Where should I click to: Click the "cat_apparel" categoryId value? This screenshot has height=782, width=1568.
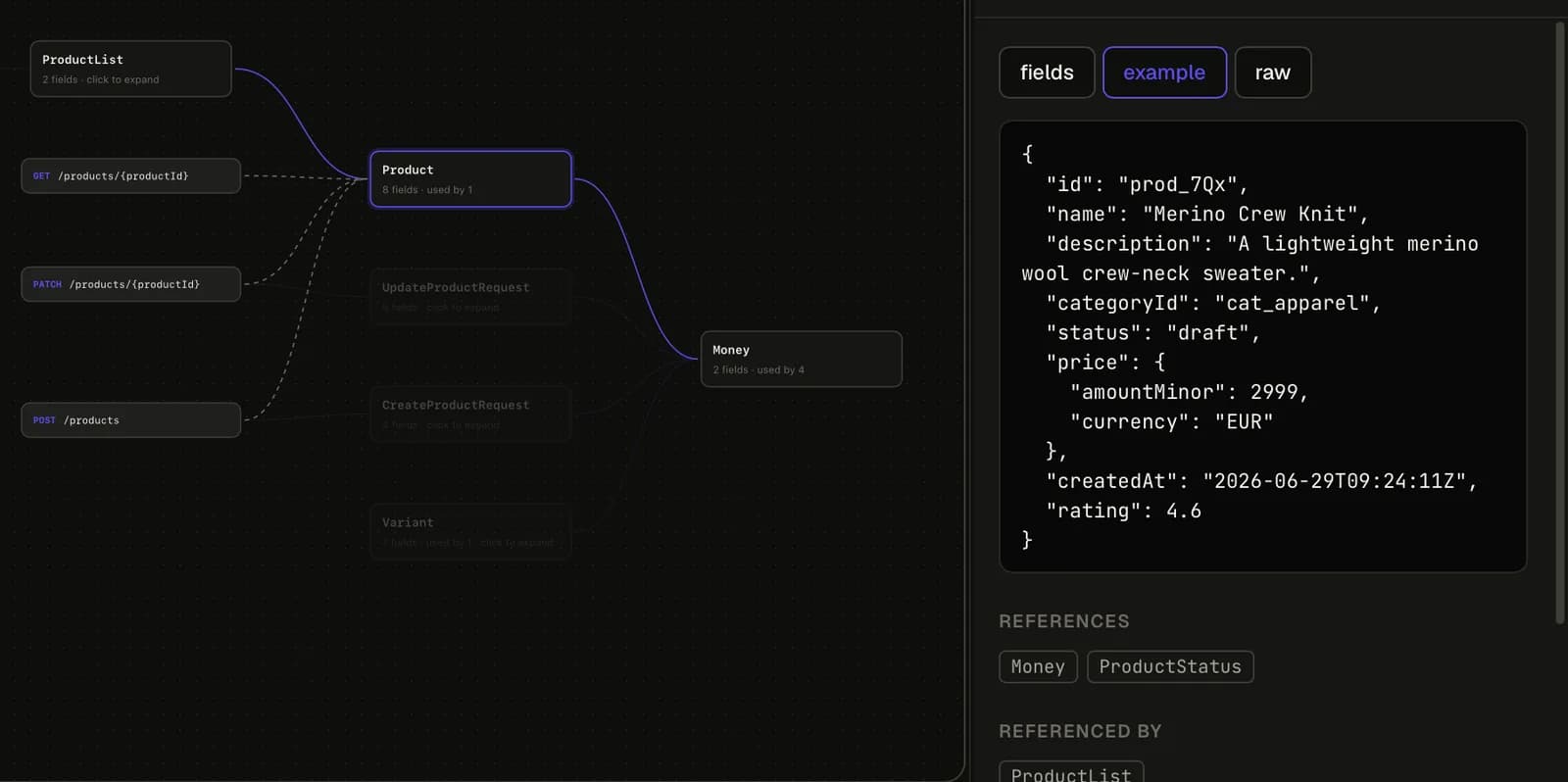[x=1292, y=303]
